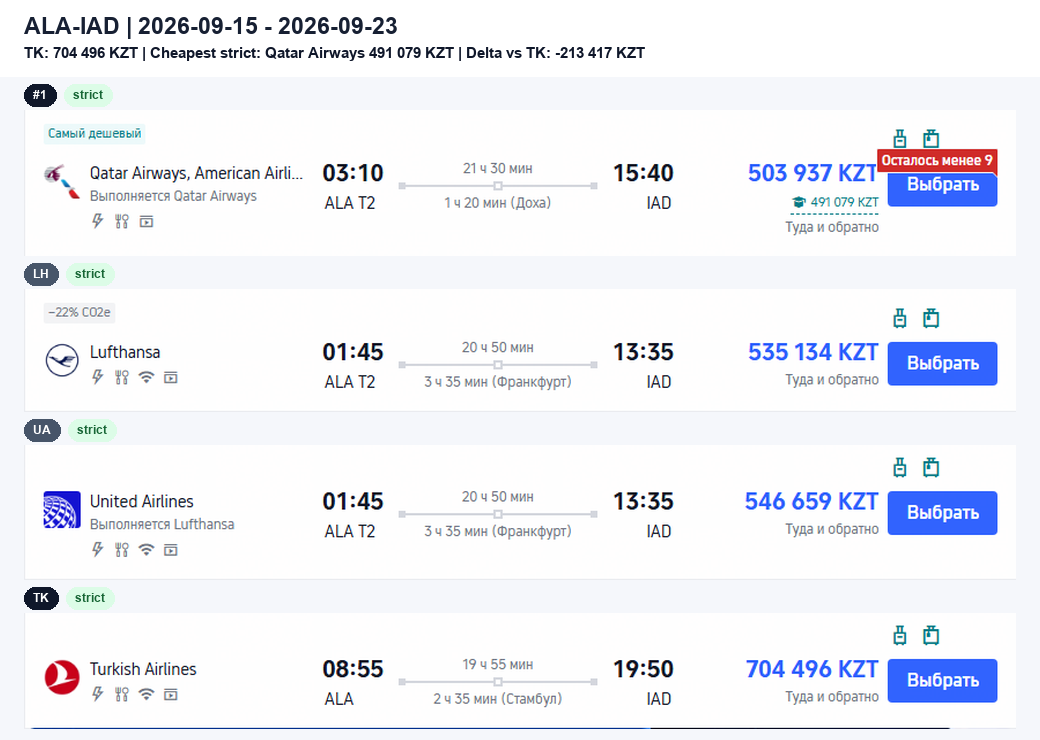Click the Qatar Airways airline logo
The height and width of the screenshot is (740, 1040).
point(62,182)
